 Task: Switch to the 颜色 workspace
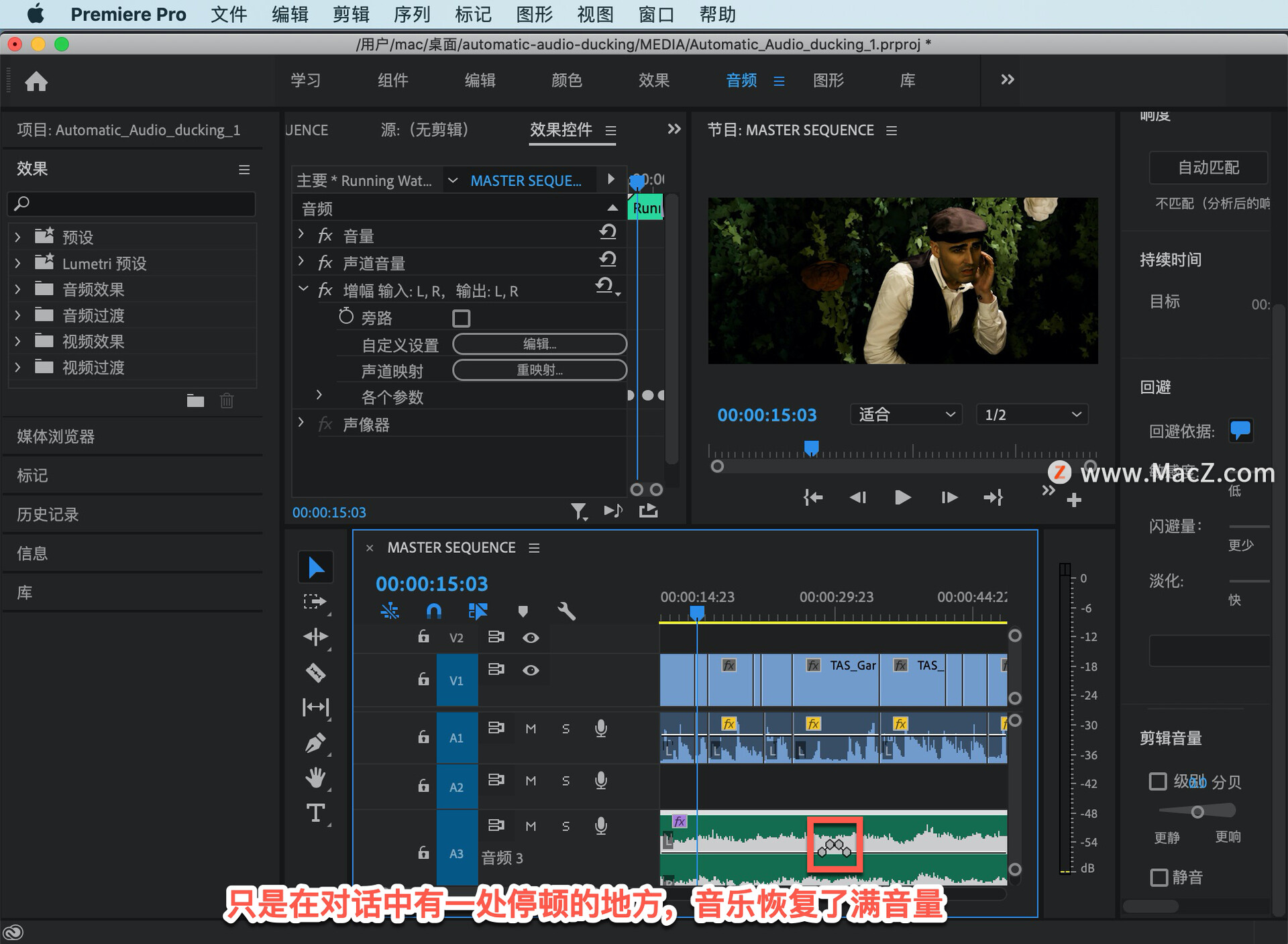tap(567, 81)
